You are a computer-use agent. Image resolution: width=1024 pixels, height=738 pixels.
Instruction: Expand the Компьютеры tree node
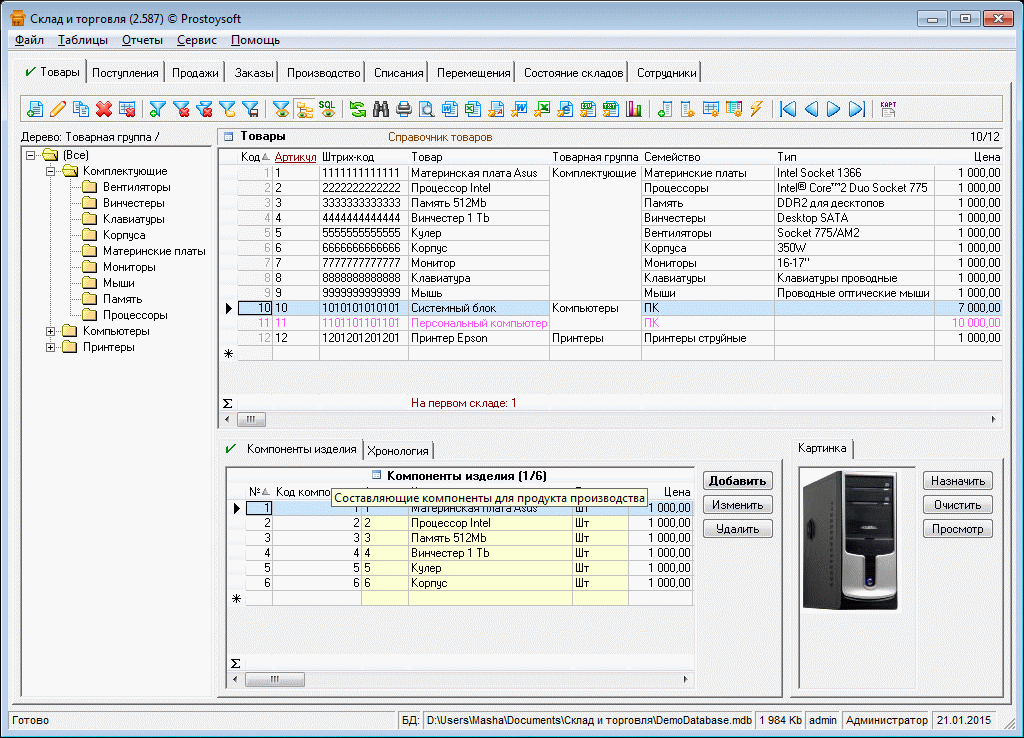click(x=51, y=331)
